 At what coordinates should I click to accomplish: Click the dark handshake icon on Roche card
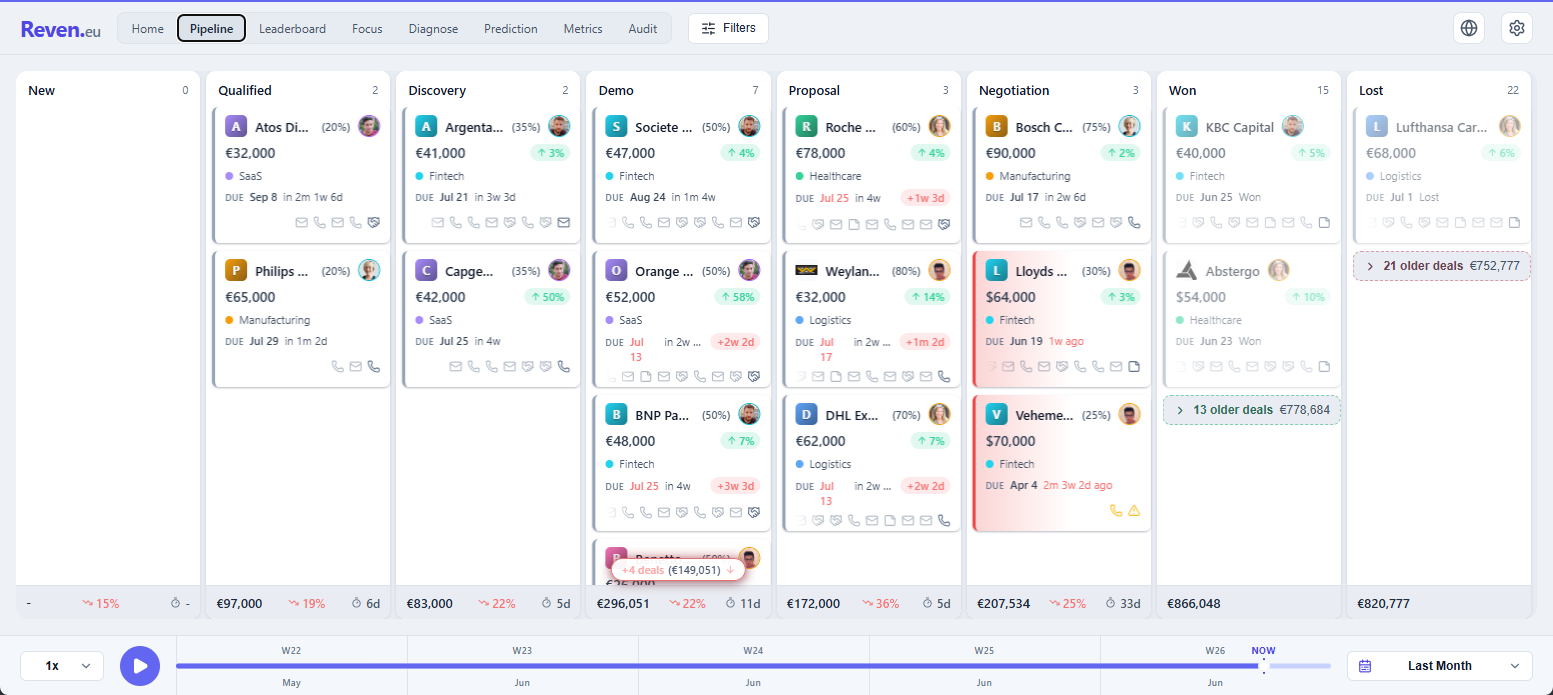coord(944,223)
